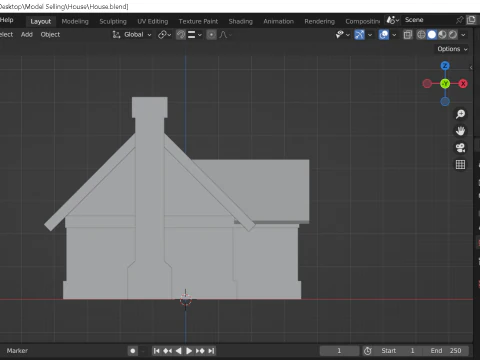Switch to the Animation workspace tab

coord(279,21)
